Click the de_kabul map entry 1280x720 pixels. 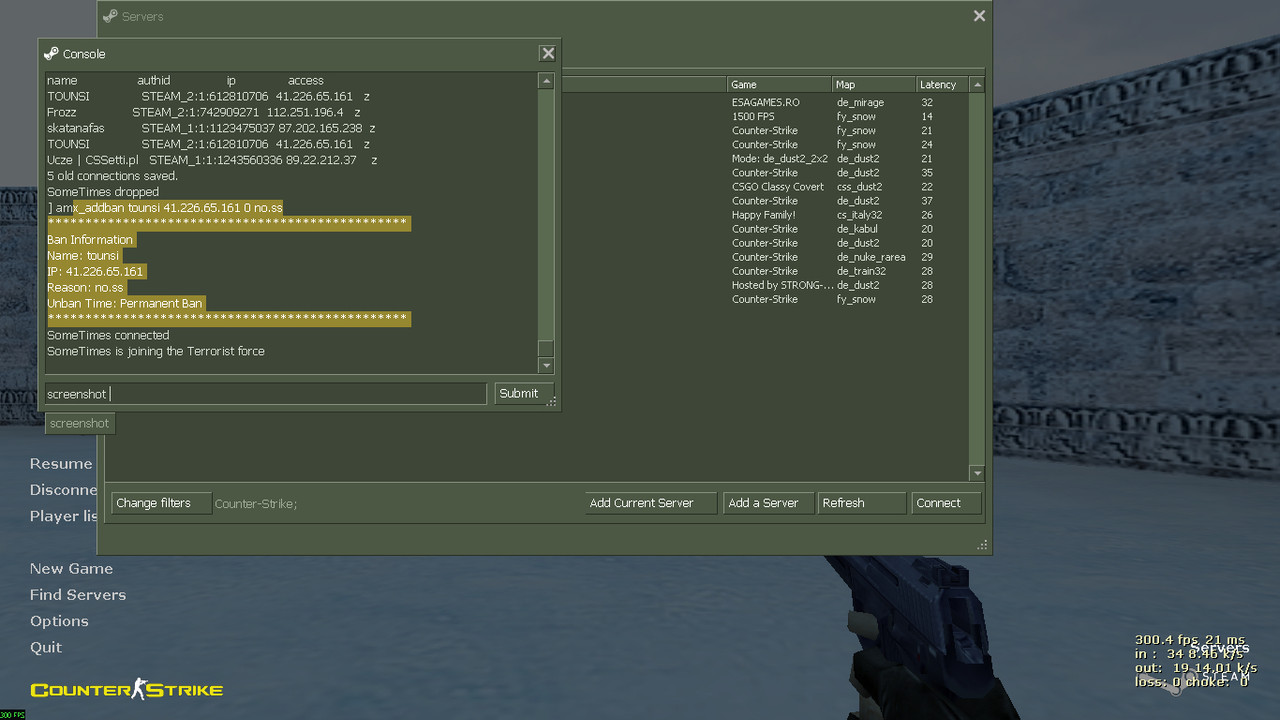click(857, 229)
